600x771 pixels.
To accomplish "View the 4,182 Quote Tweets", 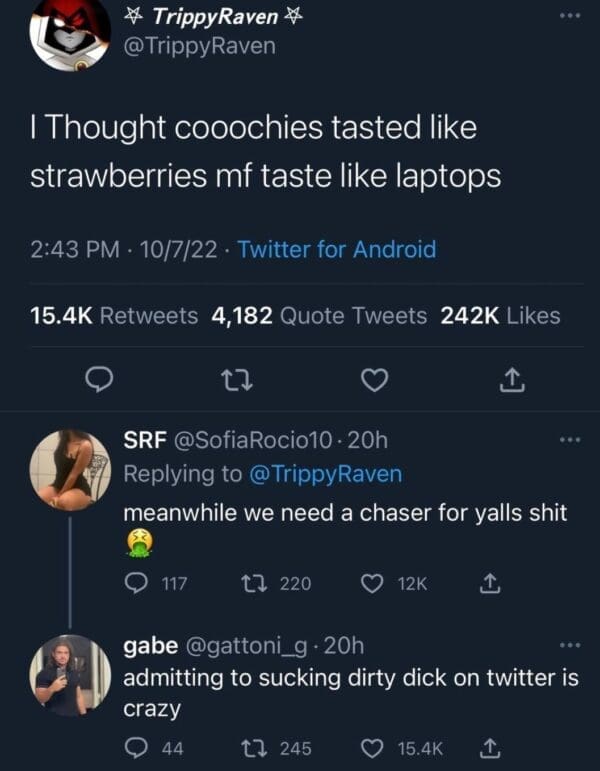I will pyautogui.click(x=319, y=316).
